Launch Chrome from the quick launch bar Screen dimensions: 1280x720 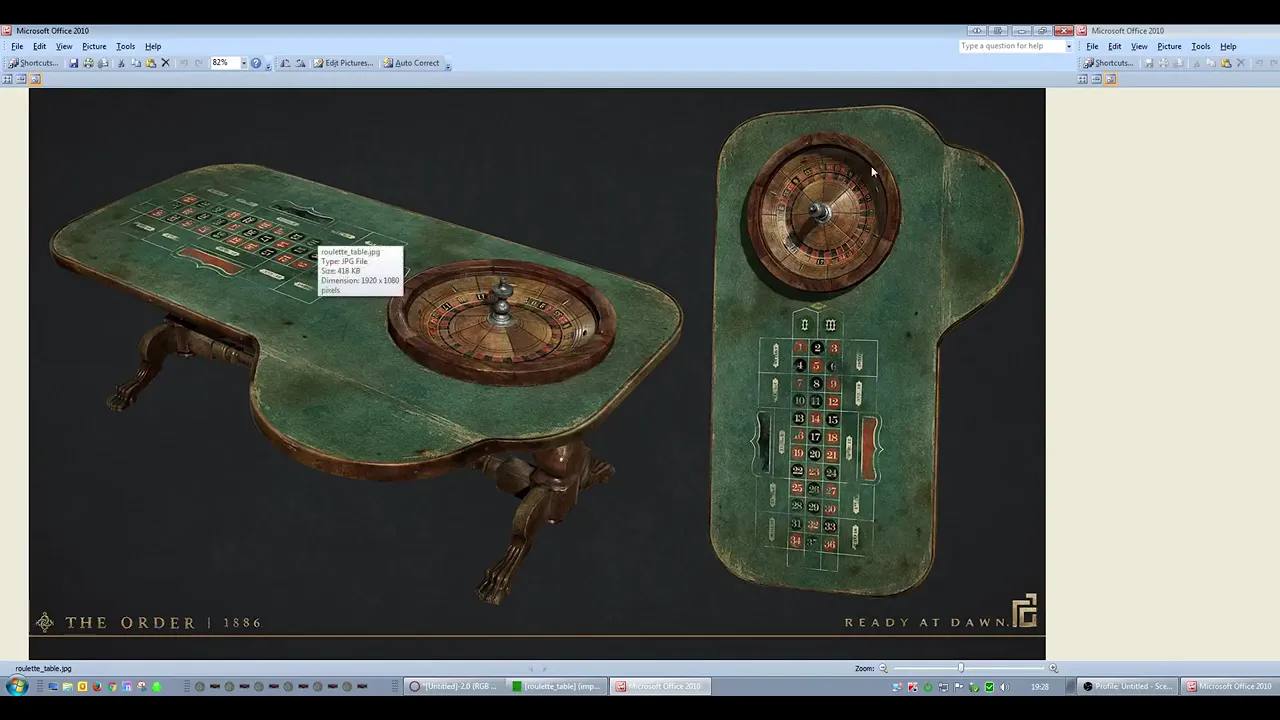click(112, 686)
